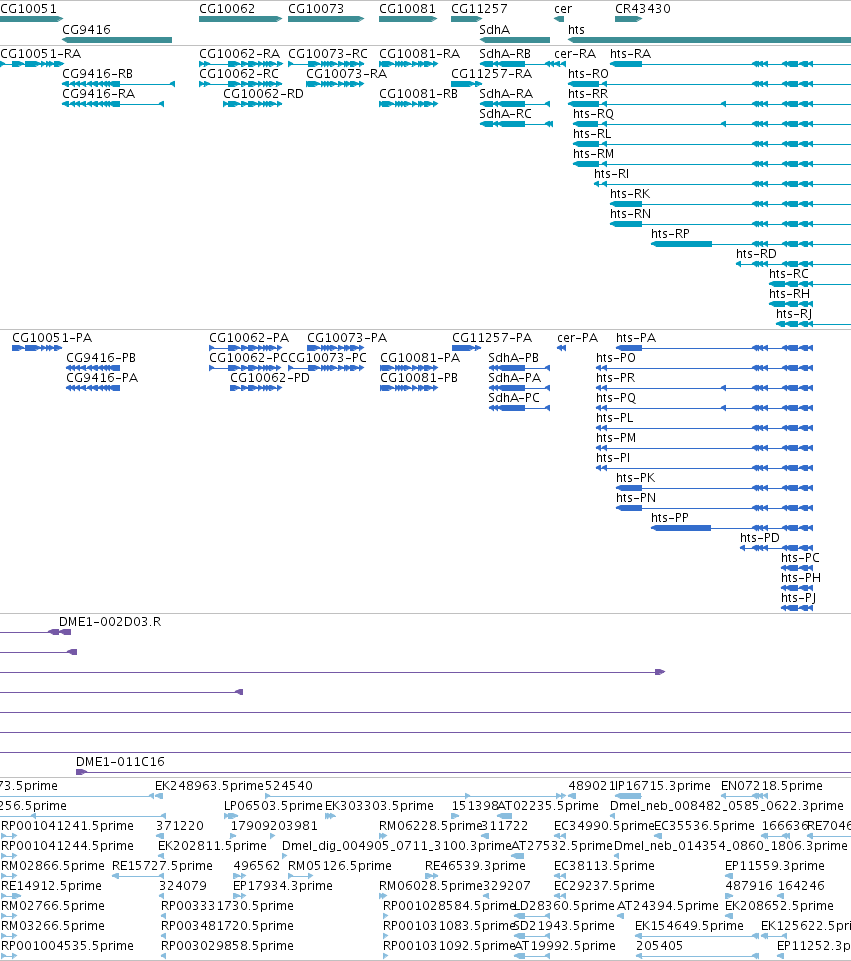
Task: Click protein CG10062-PD
Action: (x=256, y=388)
